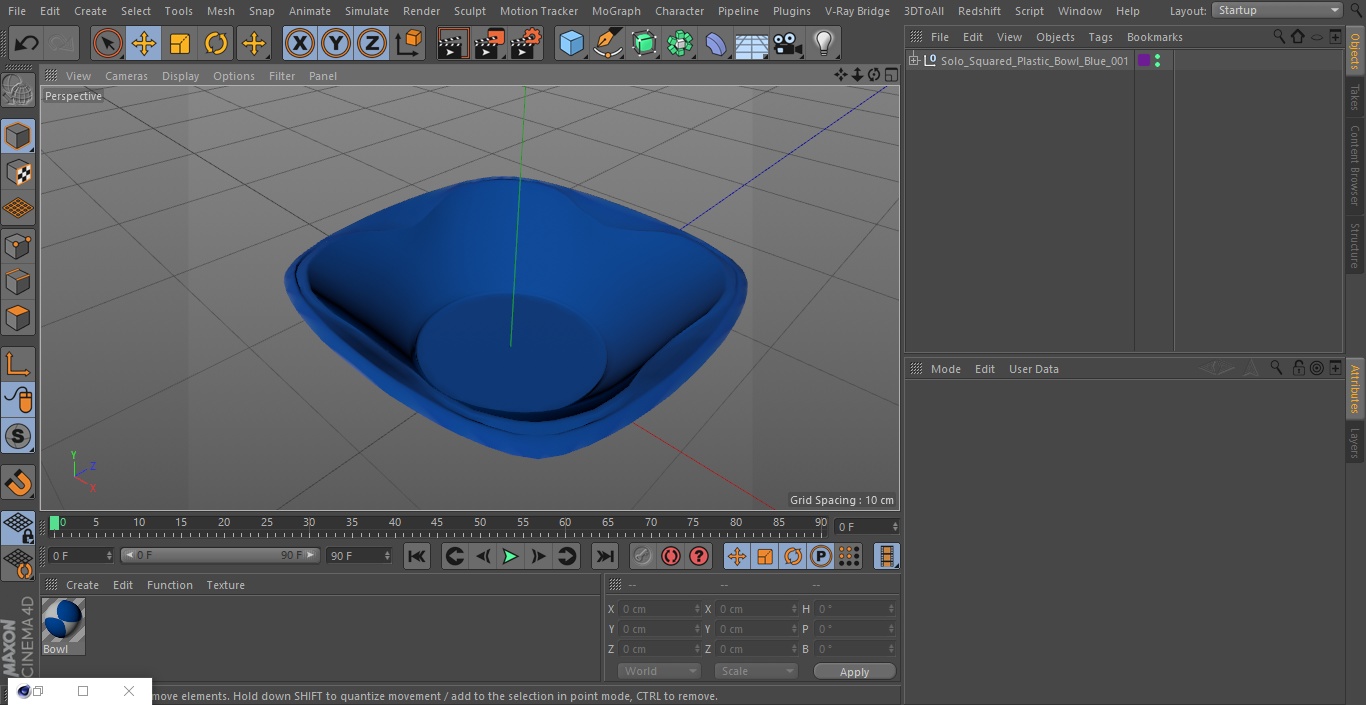Toggle visibility dots of the bowl object

pos(1157,61)
